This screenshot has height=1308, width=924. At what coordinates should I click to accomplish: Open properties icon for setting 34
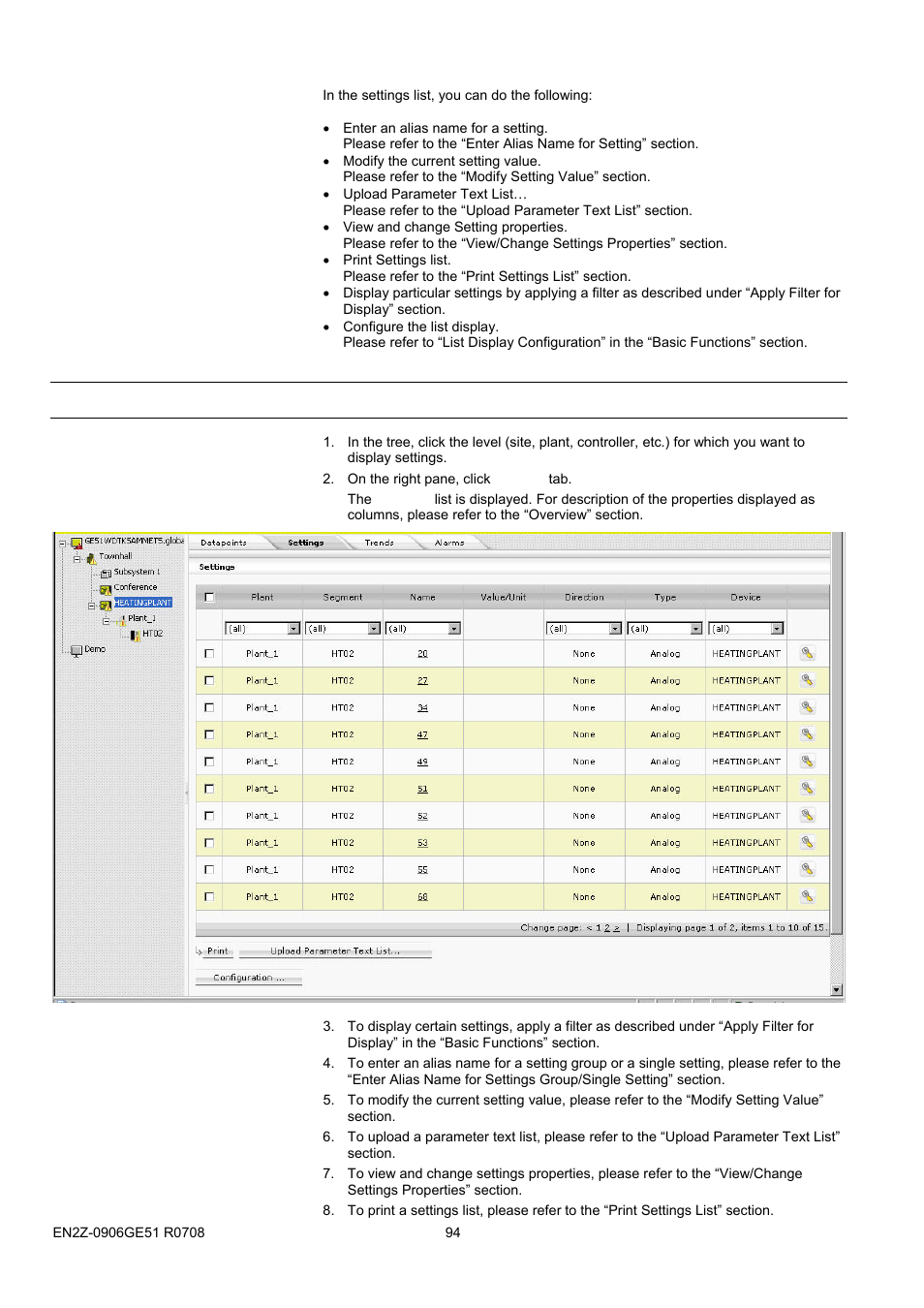(807, 707)
